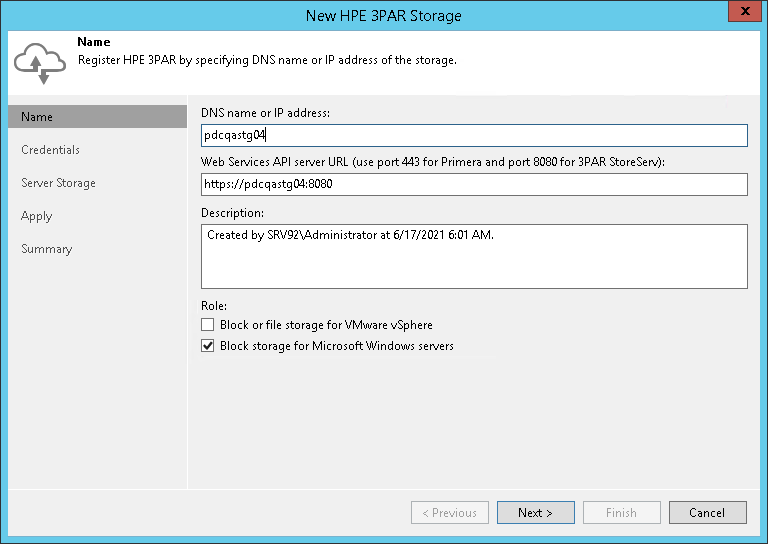This screenshot has height=544, width=768.
Task: Click the disabled Finish button
Action: click(x=622, y=513)
